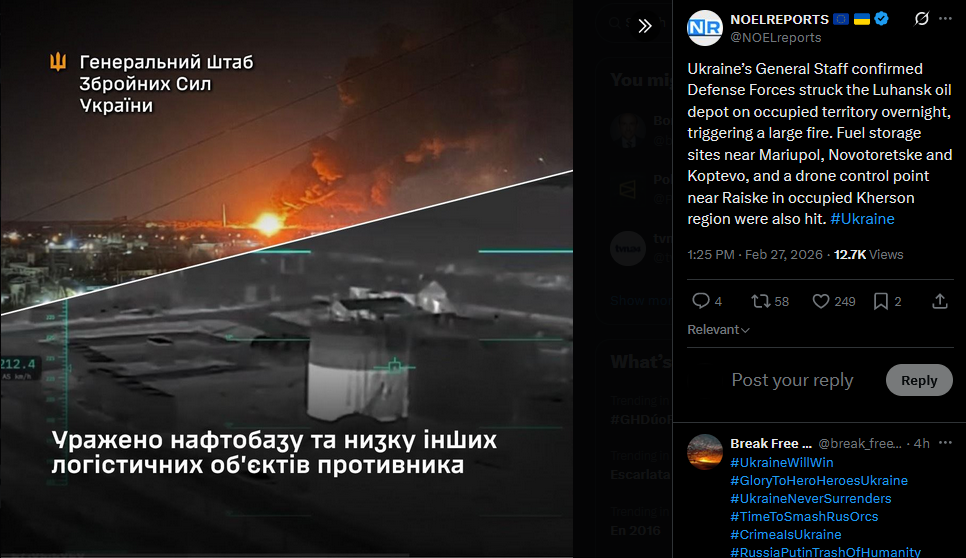Open Break Free user avatar
The width and height of the screenshot is (966, 558).
(704, 451)
